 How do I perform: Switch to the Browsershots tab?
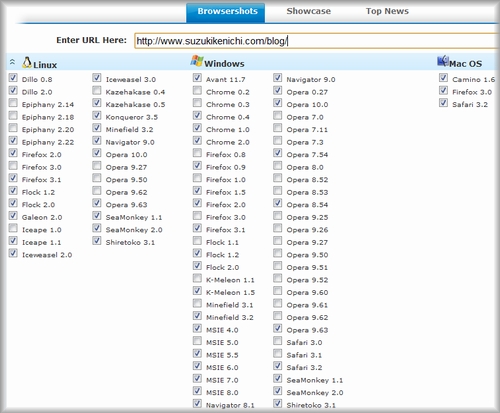(x=226, y=12)
